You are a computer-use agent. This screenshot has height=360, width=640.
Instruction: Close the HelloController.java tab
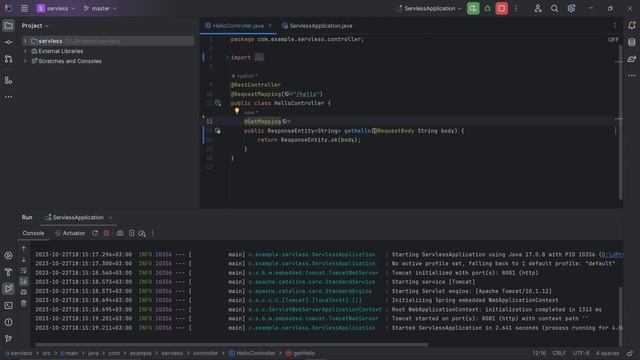(x=270, y=26)
